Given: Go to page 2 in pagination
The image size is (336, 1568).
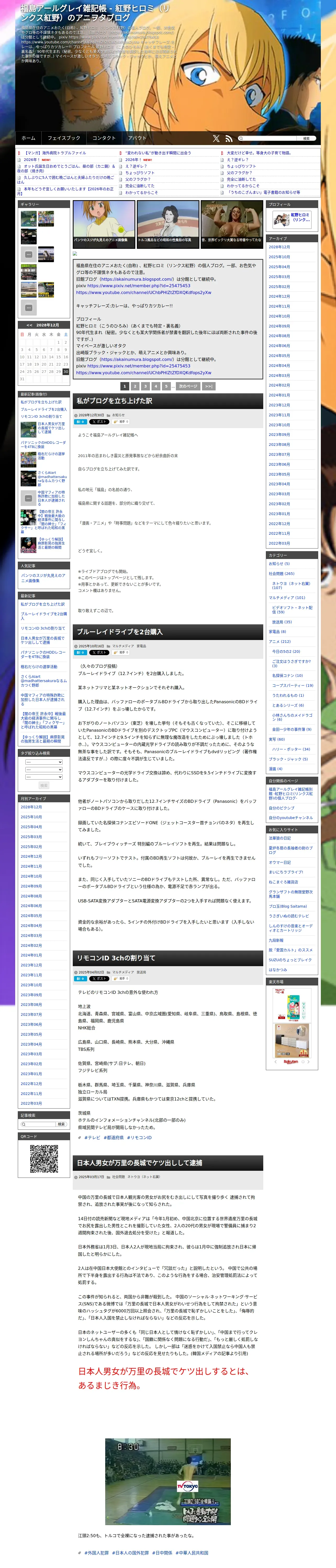Looking at the screenshot, I should point(135,386).
